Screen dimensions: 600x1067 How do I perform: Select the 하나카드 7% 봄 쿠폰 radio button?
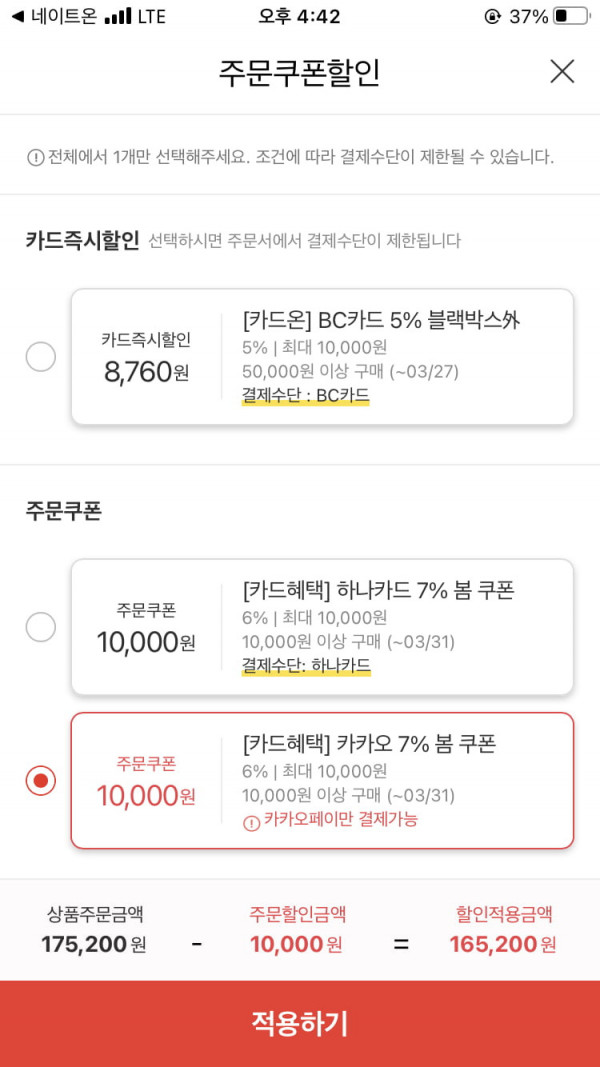point(41,627)
